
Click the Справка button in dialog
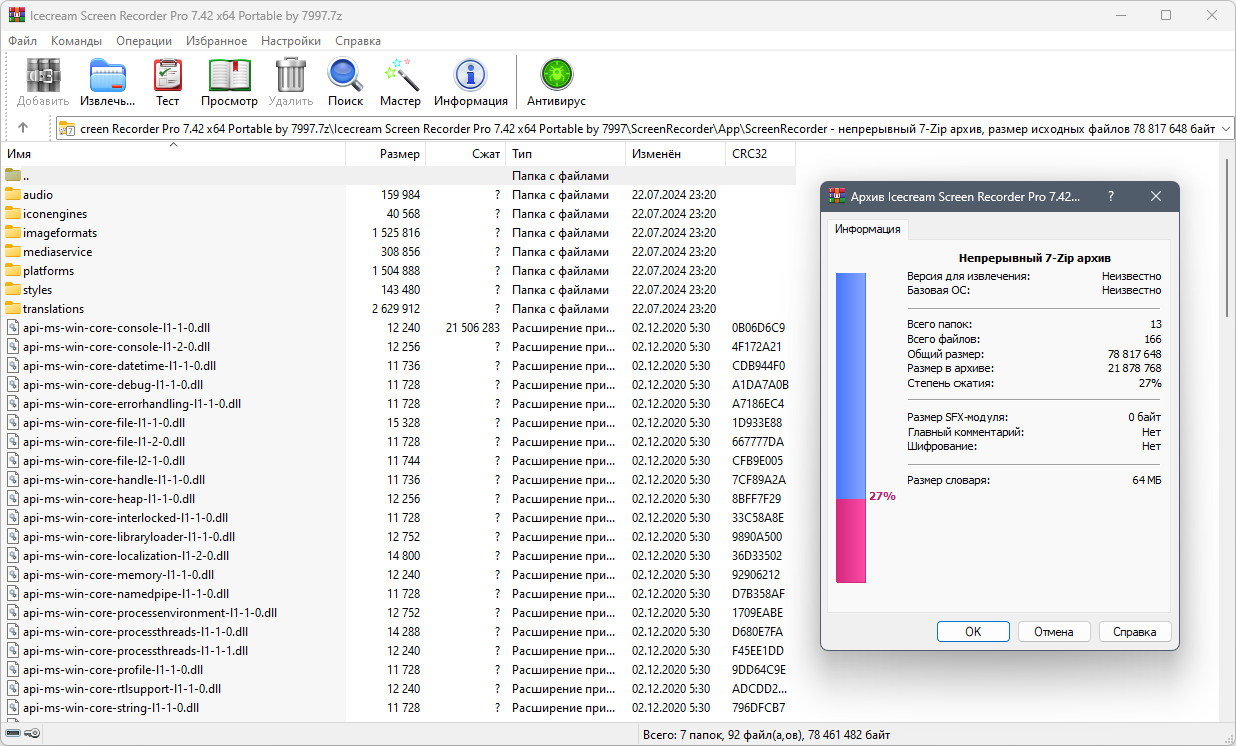click(x=1135, y=631)
